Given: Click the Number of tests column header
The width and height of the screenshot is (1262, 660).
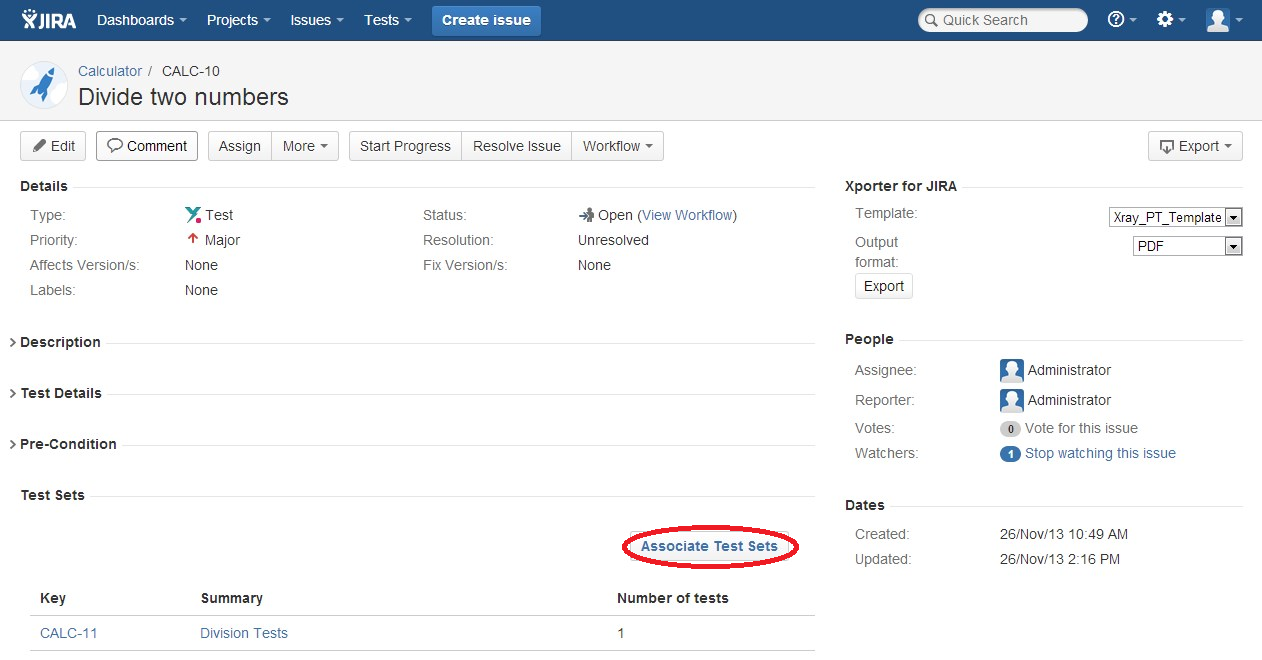Looking at the screenshot, I should coord(673,598).
